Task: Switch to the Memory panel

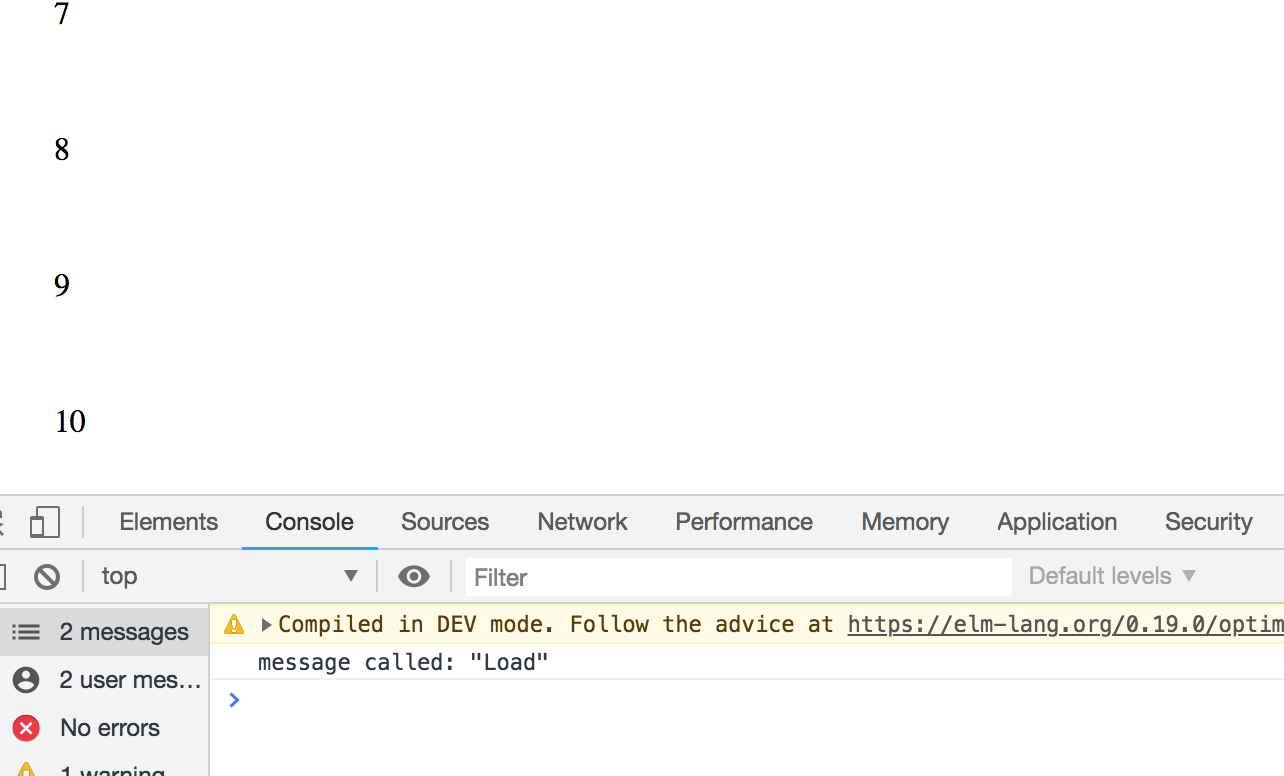Action: click(904, 521)
